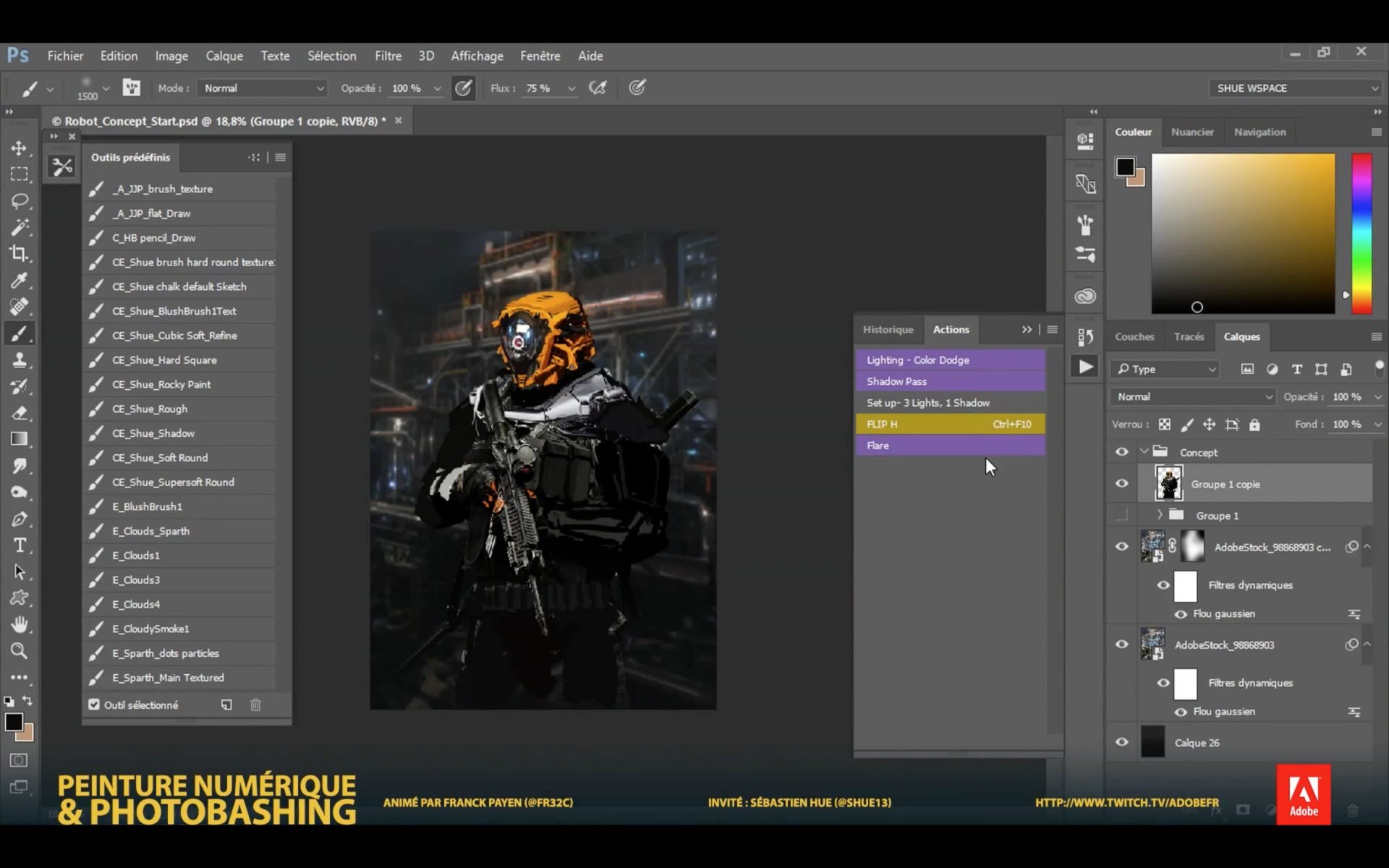Select the Move tool
1389x868 pixels.
pos(19,148)
